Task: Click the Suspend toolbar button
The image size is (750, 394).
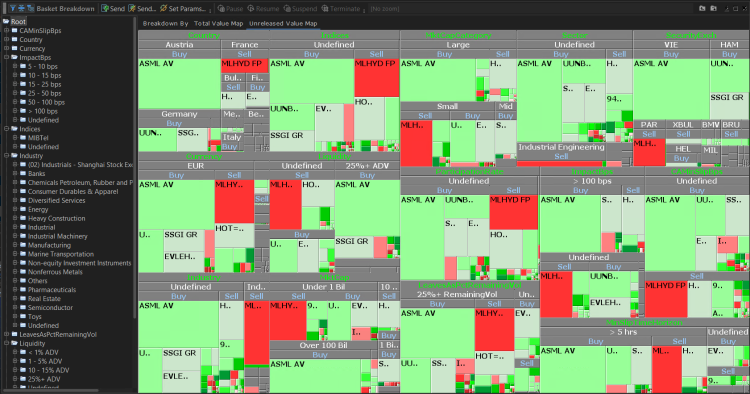Action: [300, 9]
